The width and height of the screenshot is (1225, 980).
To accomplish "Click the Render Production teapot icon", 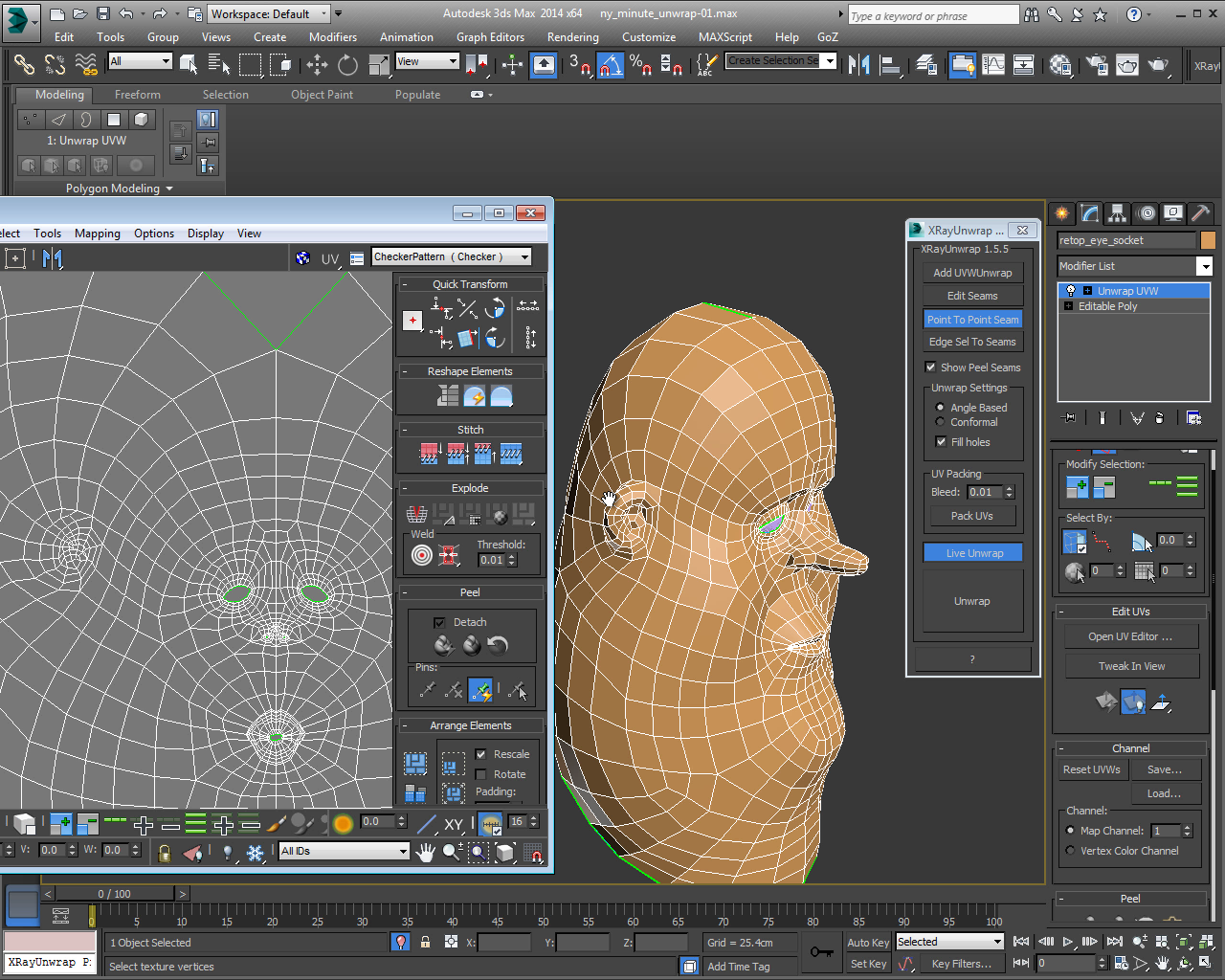I will [x=1157, y=65].
